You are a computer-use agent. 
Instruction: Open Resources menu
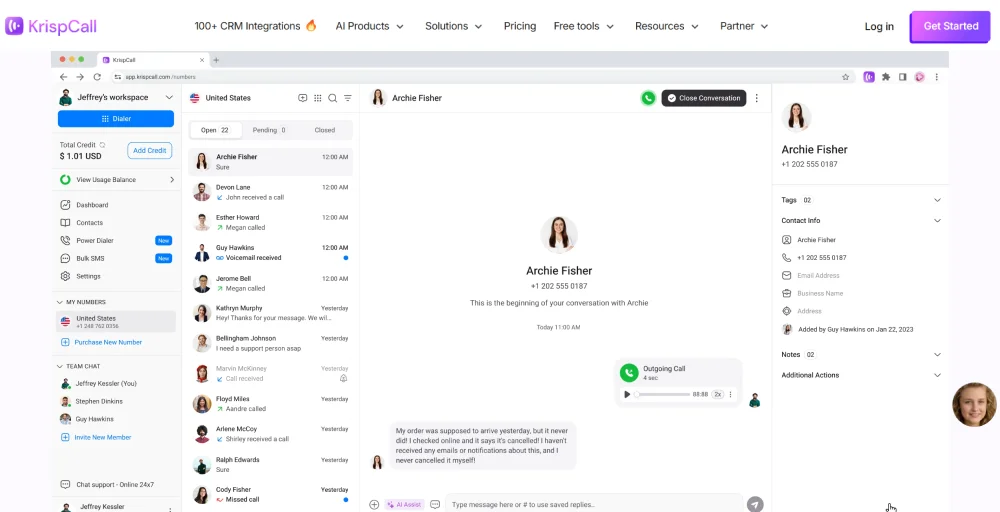(667, 26)
